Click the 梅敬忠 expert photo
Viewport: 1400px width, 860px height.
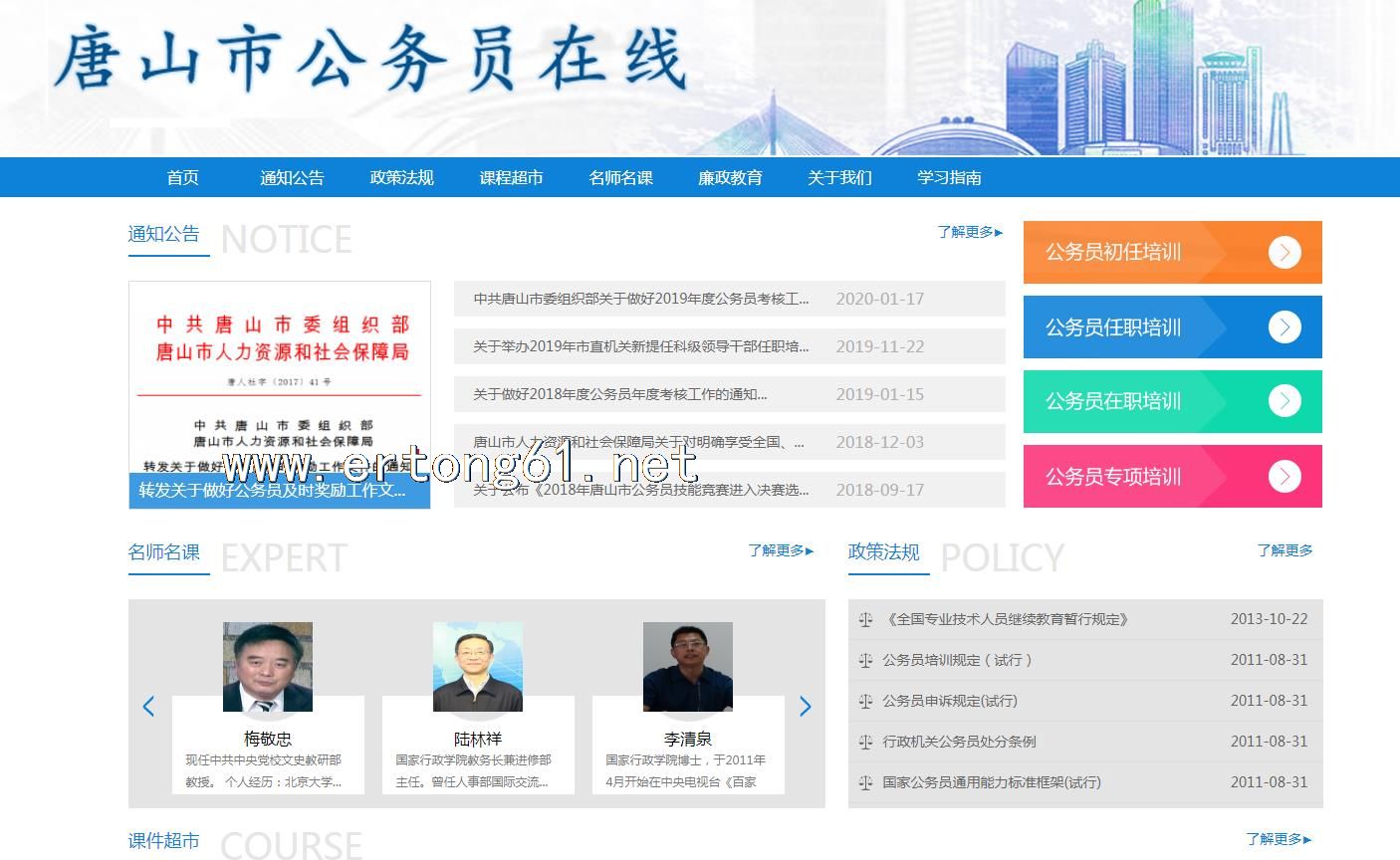click(268, 667)
